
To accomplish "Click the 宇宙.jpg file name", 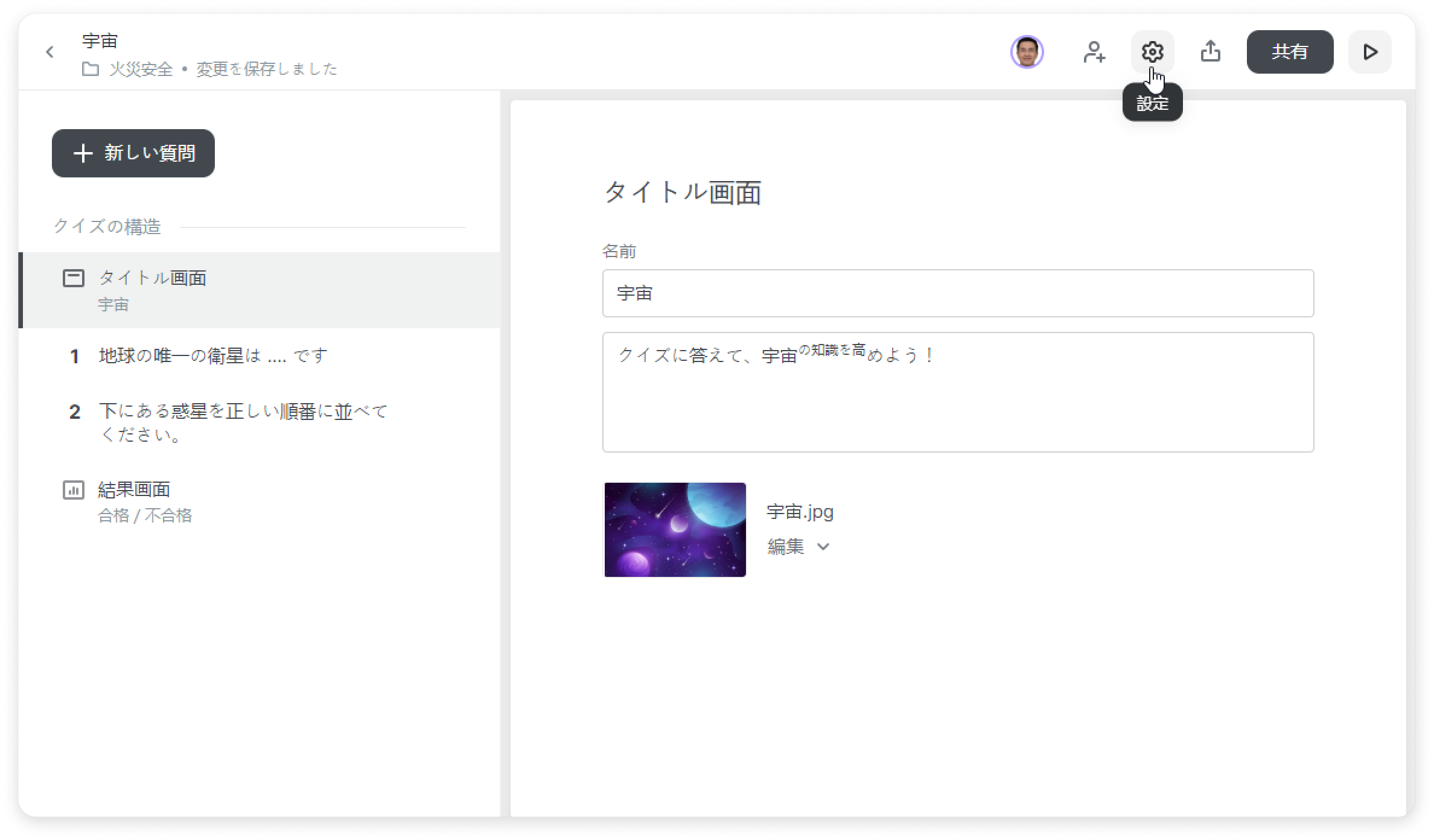I will tap(800, 512).
